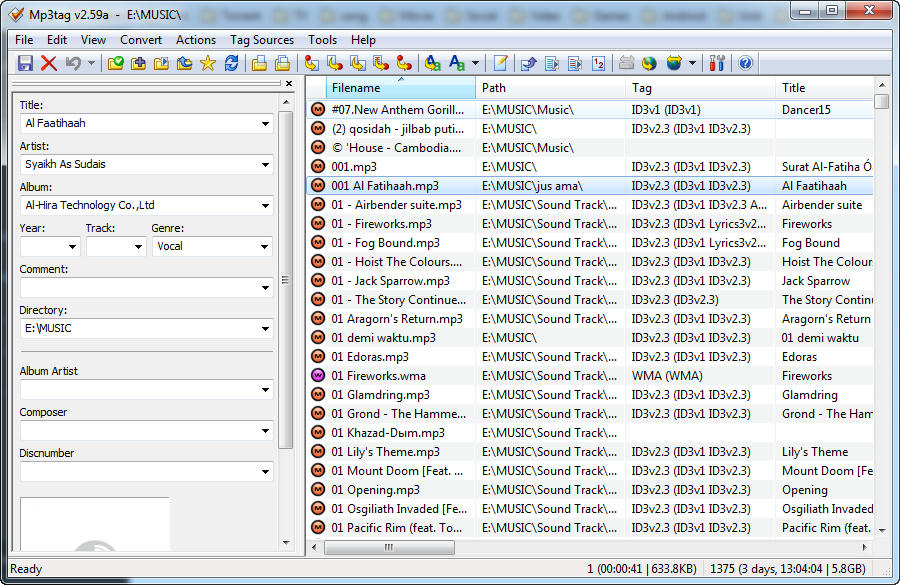Open the Convert menu
The height and width of the screenshot is (585, 900).
pyautogui.click(x=141, y=40)
